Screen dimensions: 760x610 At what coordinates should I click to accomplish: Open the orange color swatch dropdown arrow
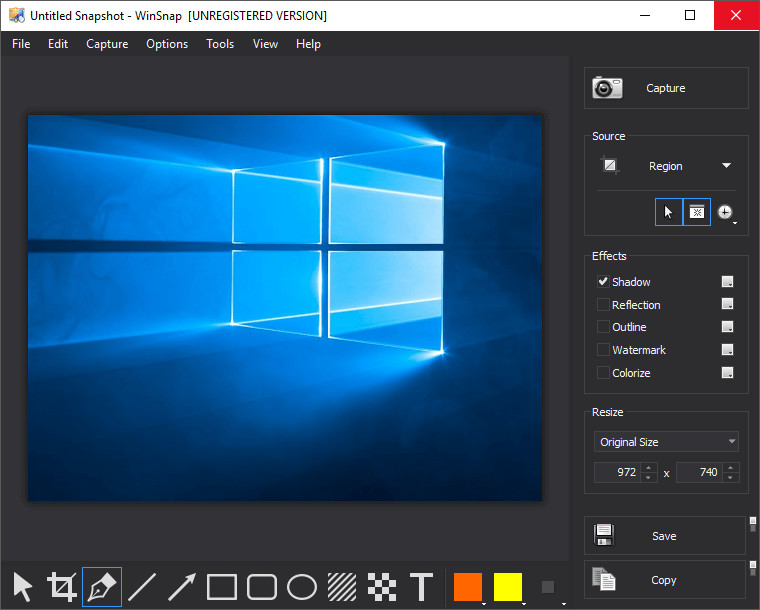click(x=484, y=604)
